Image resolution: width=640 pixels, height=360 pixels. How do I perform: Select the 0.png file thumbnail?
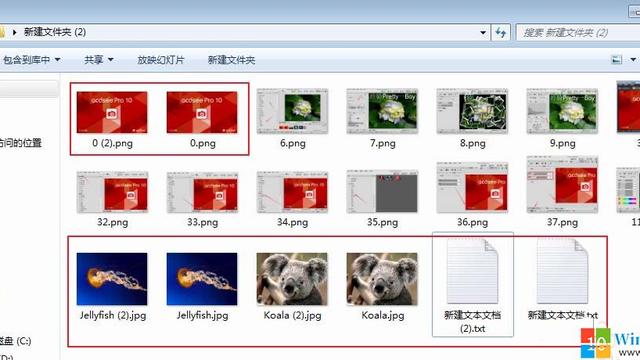tap(202, 112)
